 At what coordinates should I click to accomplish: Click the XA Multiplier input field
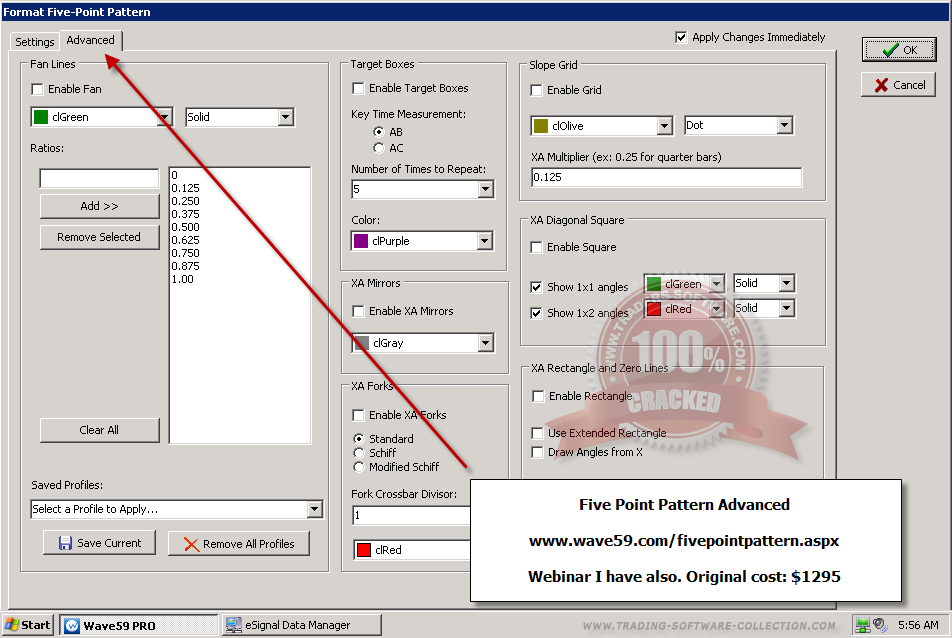pyautogui.click(x=666, y=177)
